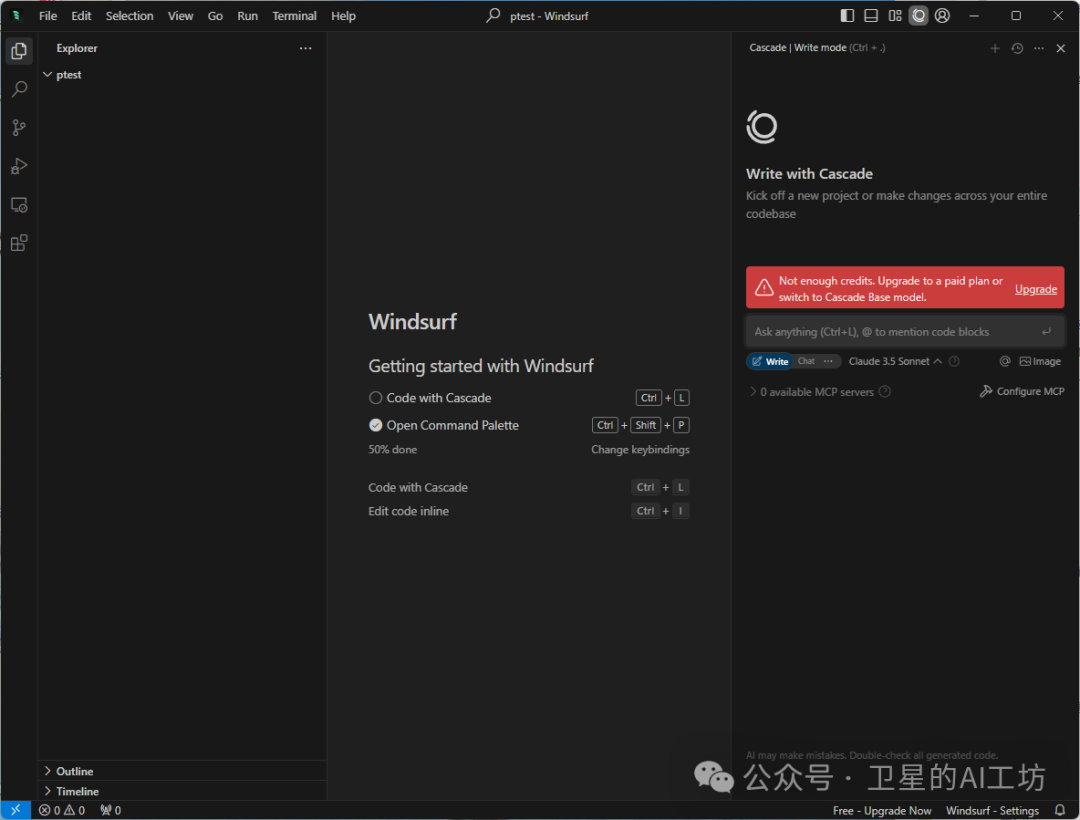The width and height of the screenshot is (1080, 820).
Task: Open the Extensions view
Action: 19,243
